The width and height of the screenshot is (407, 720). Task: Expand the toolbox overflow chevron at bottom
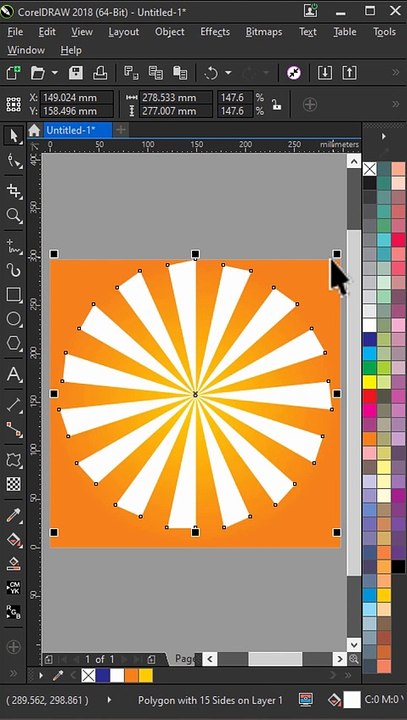point(13,674)
